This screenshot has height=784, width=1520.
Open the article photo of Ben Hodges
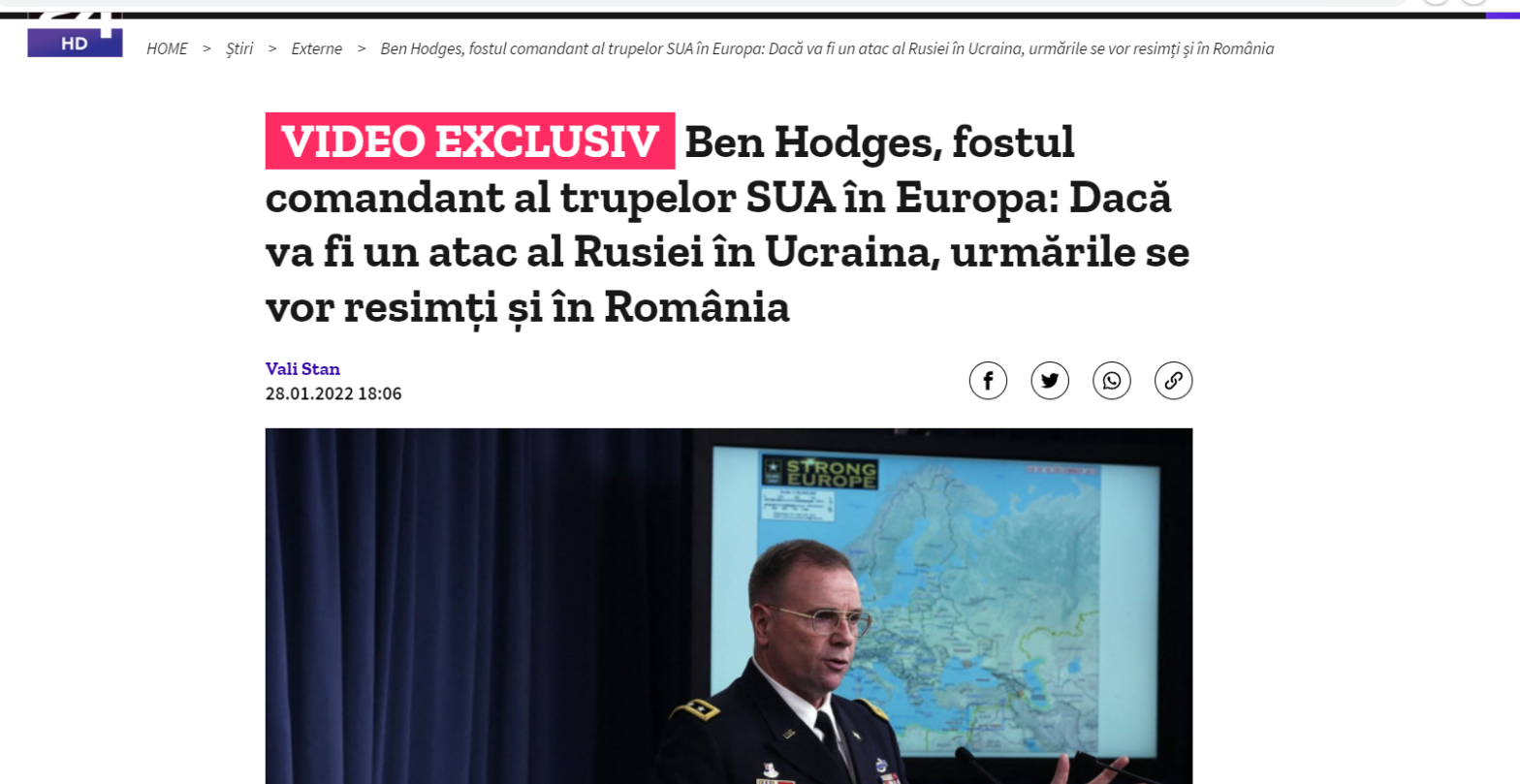(x=729, y=606)
